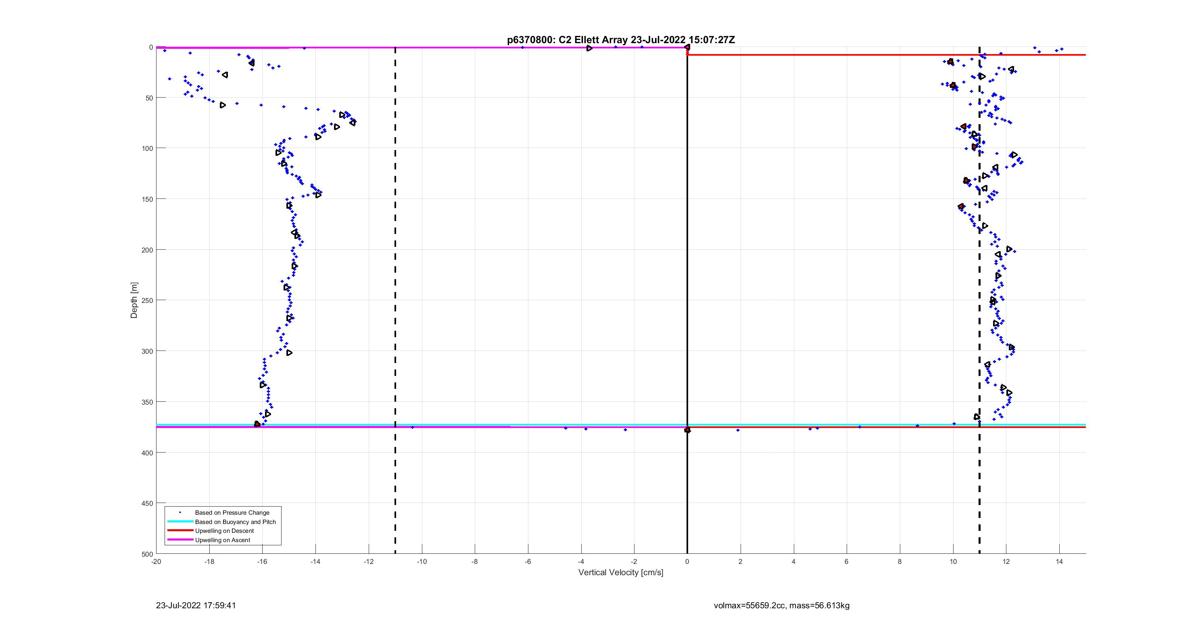
Task: Click the positive x-axis tick label '12'
Action: pyautogui.click(x=1006, y=561)
